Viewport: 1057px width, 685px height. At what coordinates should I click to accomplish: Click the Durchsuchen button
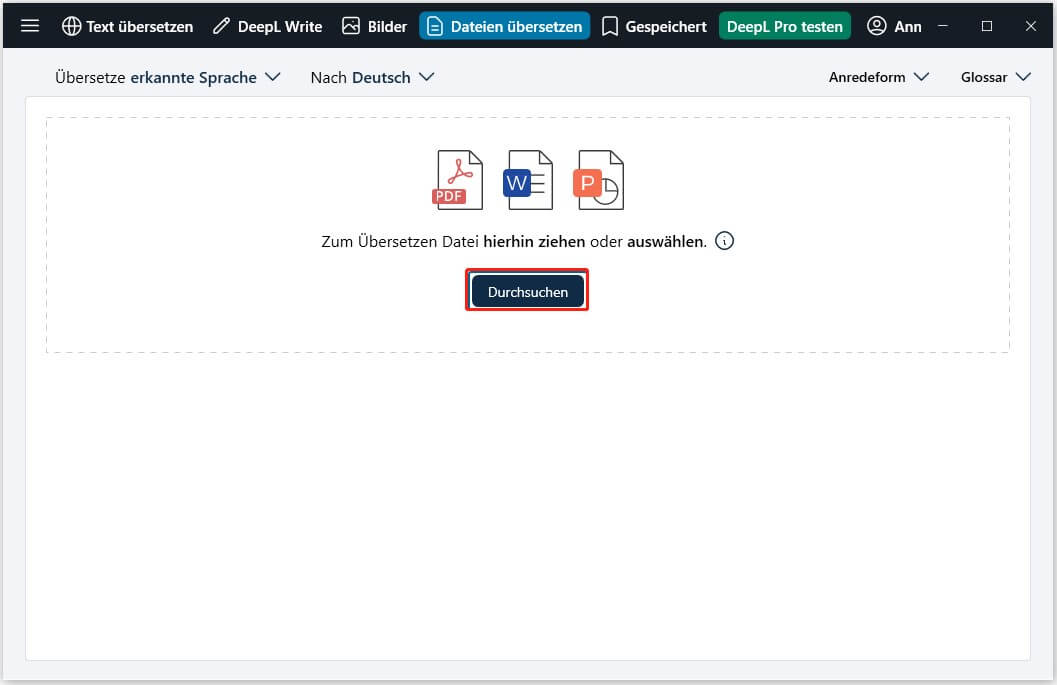[527, 291]
